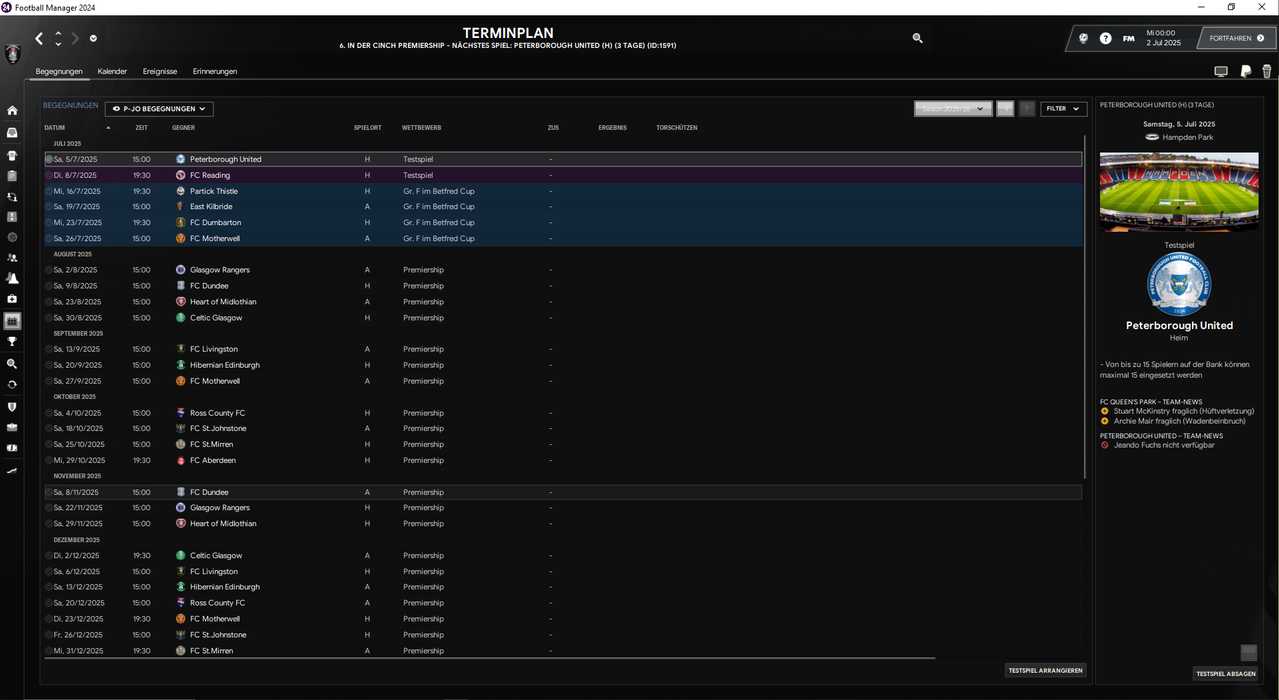The height and width of the screenshot is (700, 1279).
Task: Open the Scouting magnifier icon in sidebar
Action: (x=12, y=364)
